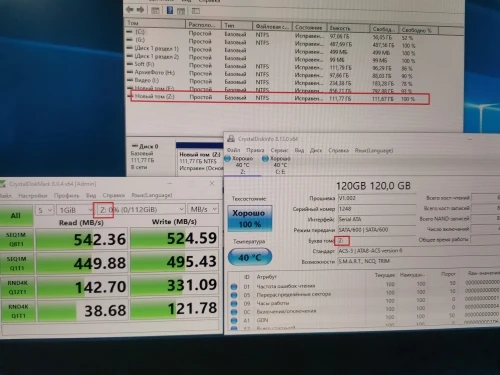The image size is (500, 375).
Task: Click the forward arrow in Disk Management toolbar
Action: pyautogui.click(x=141, y=10)
